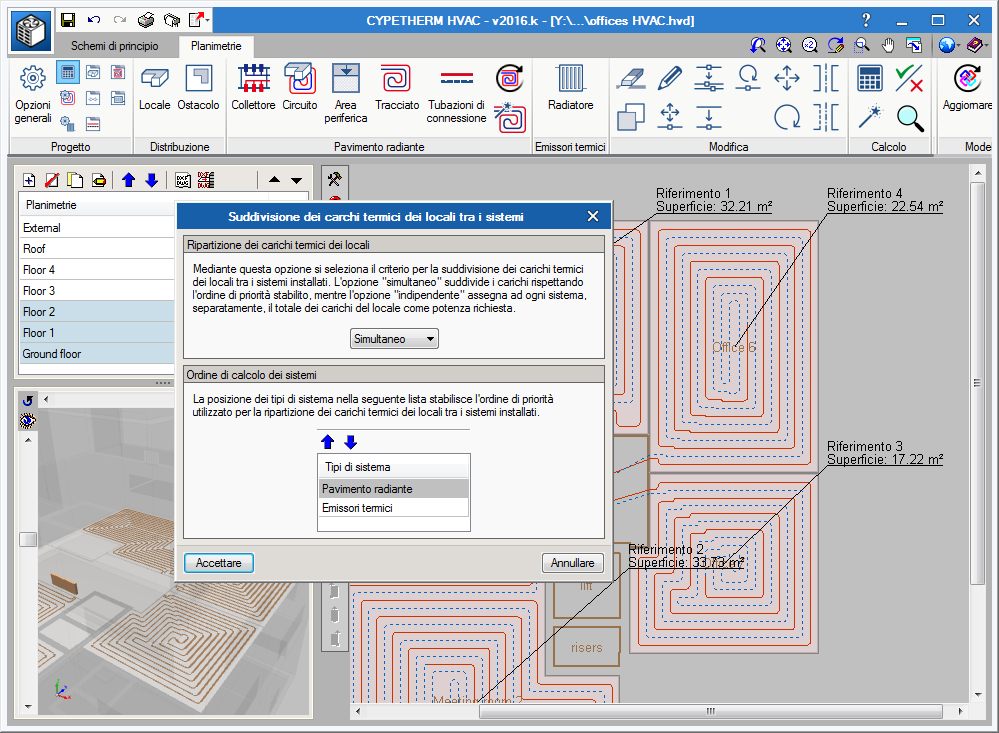Screen dimensions: 999x733
Task: Switch to Schemi di principio tab
Action: 115,46
